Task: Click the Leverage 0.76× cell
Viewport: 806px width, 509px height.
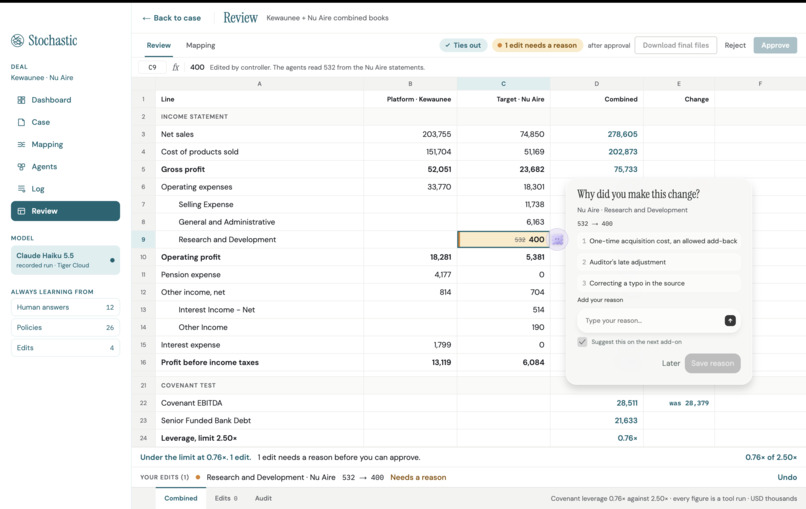Action: coord(627,438)
